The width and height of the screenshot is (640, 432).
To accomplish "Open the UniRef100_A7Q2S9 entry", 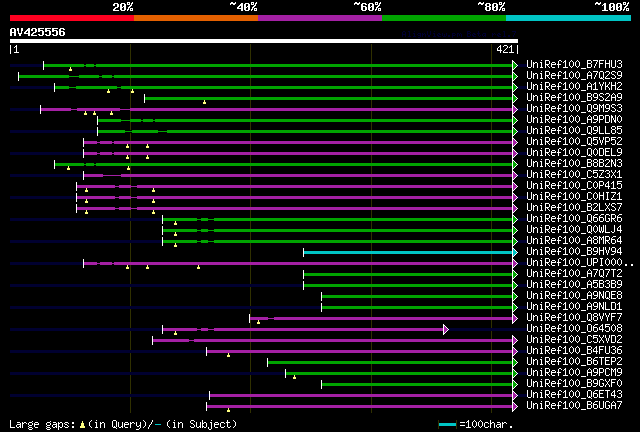I will pyautogui.click(x=574, y=75).
